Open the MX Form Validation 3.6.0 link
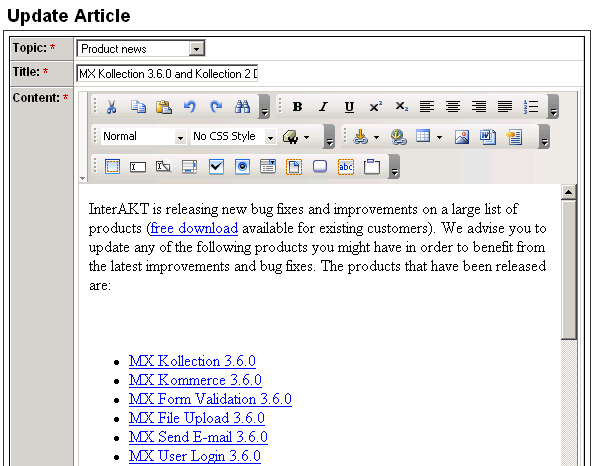This screenshot has width=597, height=466. (x=210, y=399)
